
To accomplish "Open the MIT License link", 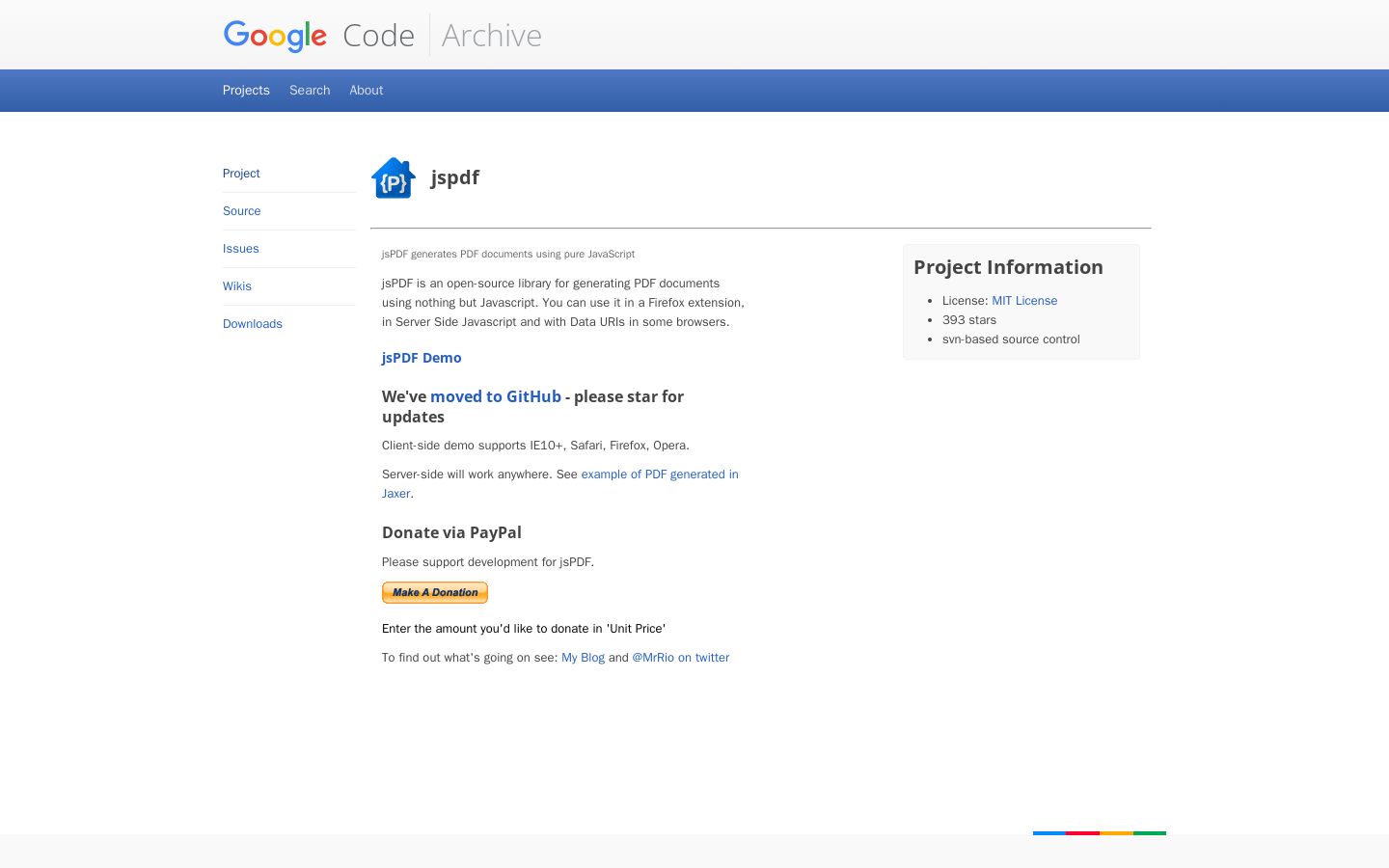I will click(x=1024, y=301).
